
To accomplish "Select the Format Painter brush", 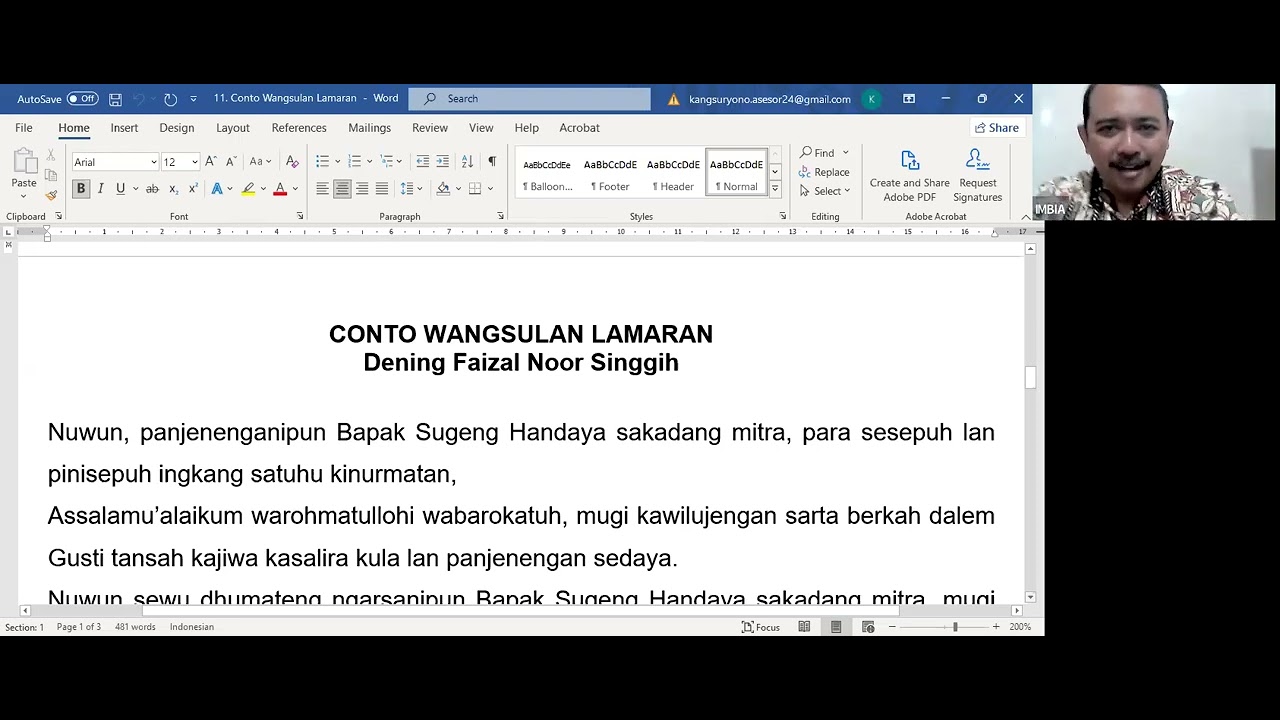I will [x=51, y=195].
